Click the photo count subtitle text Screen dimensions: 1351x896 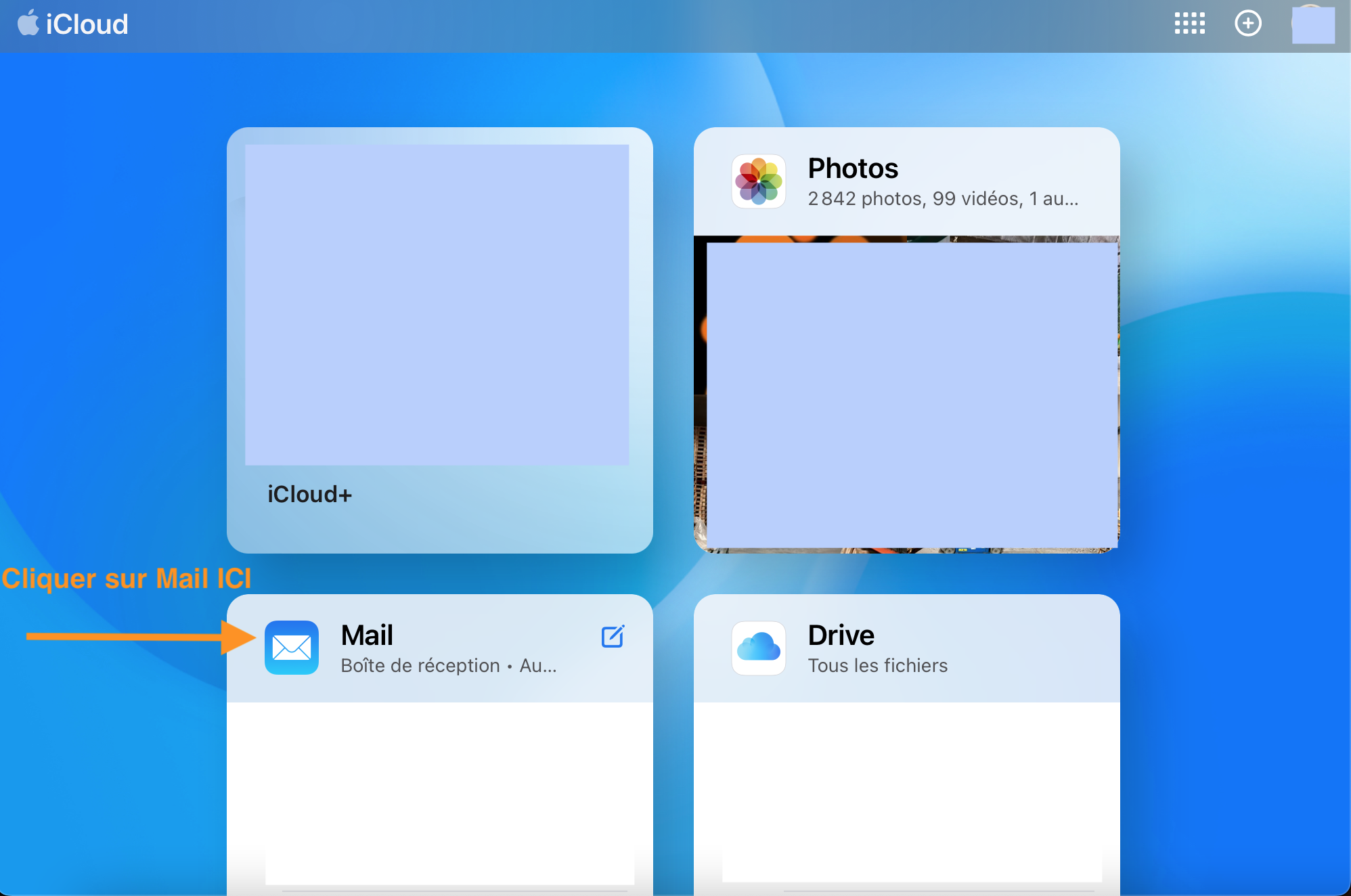pyautogui.click(x=942, y=199)
